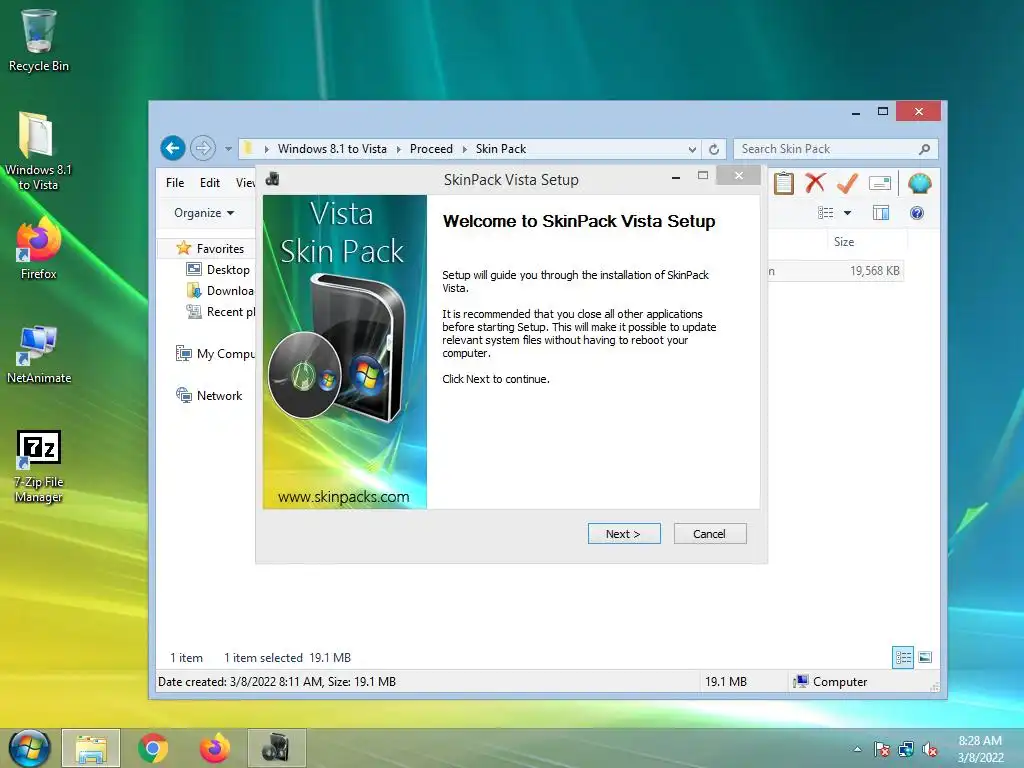The image size is (1024, 768).
Task: Select the file row showing 19,568 KB
Action: 836,270
